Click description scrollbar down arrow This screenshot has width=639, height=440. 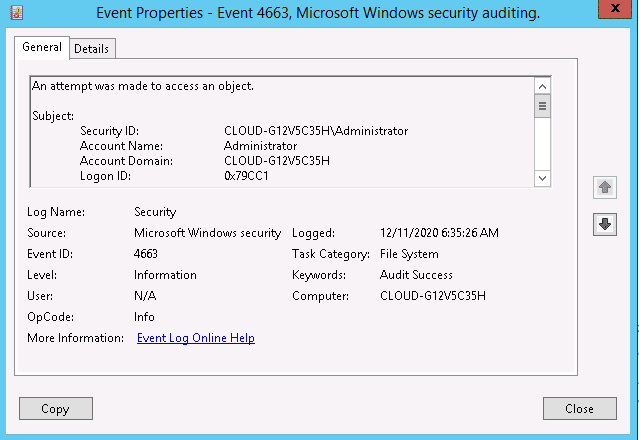point(542,178)
